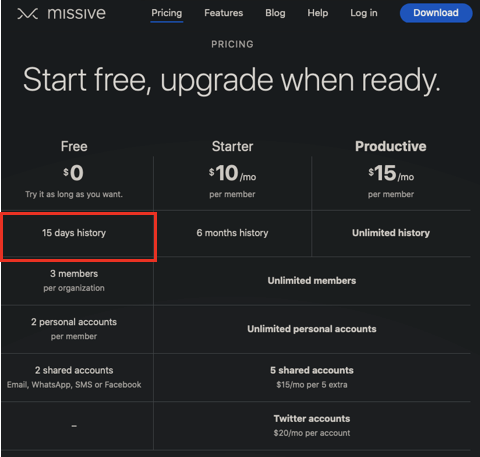Click 'per member' under Starter price
Image resolution: width=480 pixels, height=457 pixels.
(232, 194)
